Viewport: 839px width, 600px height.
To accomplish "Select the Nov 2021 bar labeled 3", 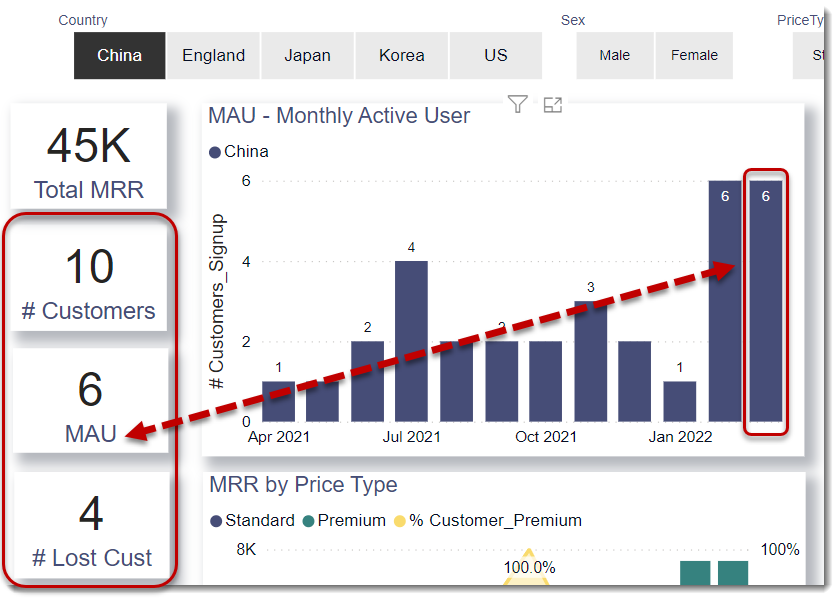I will [x=591, y=361].
